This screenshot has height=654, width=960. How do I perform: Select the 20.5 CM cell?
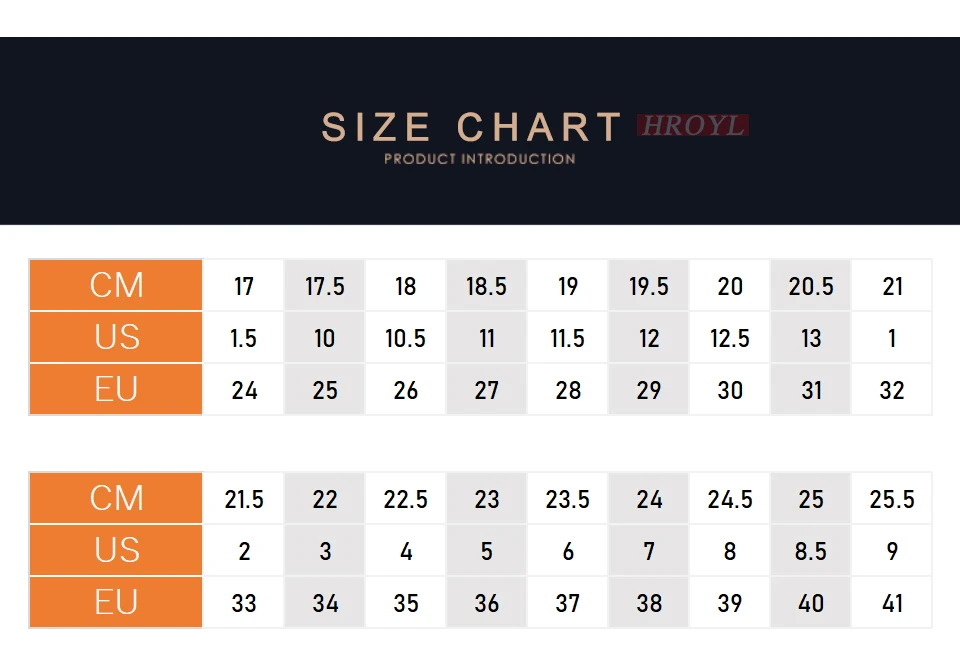click(x=811, y=285)
